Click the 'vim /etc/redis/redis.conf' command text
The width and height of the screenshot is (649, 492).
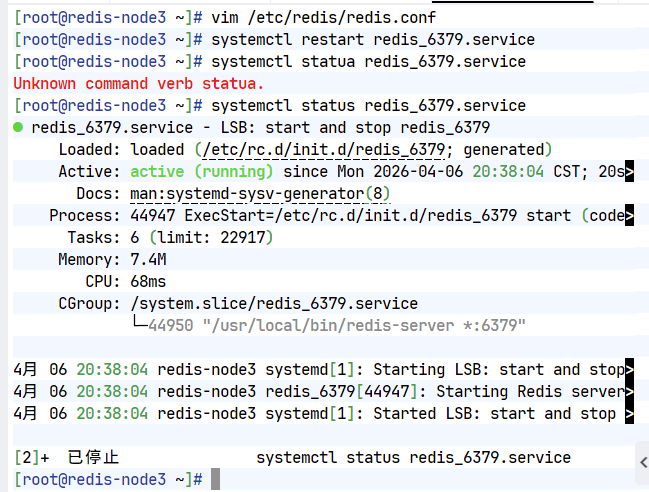(x=323, y=17)
